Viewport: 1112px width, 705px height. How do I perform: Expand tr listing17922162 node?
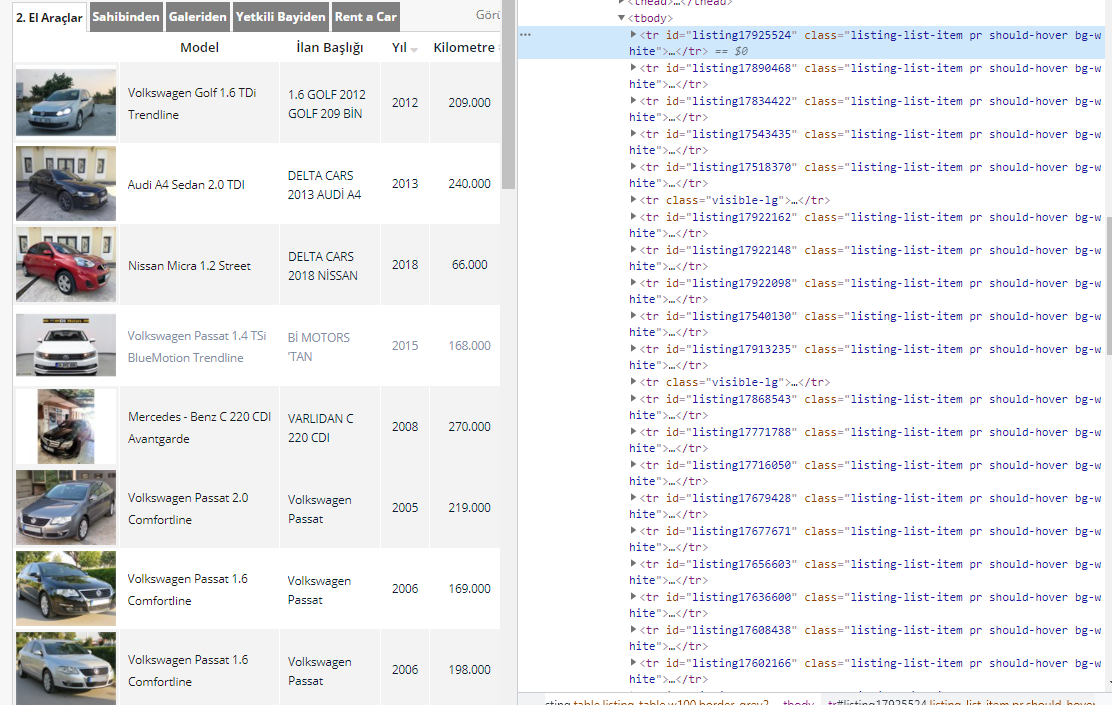(x=633, y=216)
